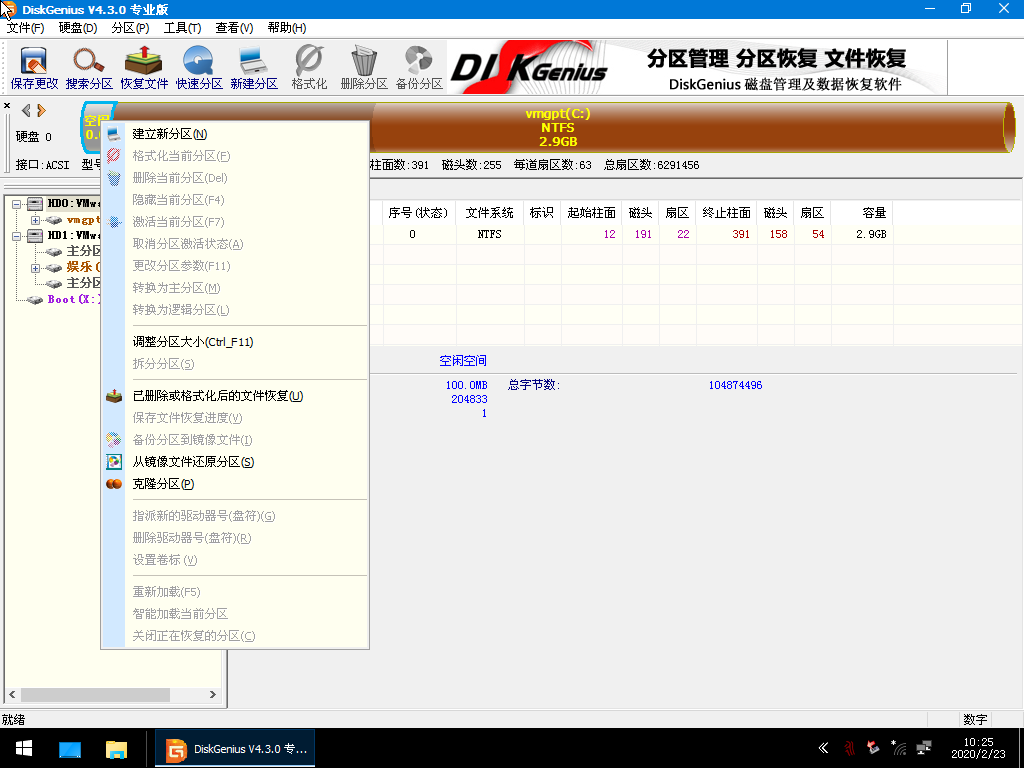The image size is (1024, 768).
Task: Choose 调整分区大小(Ctrl_F11) in context menu
Action: [x=235, y=342]
